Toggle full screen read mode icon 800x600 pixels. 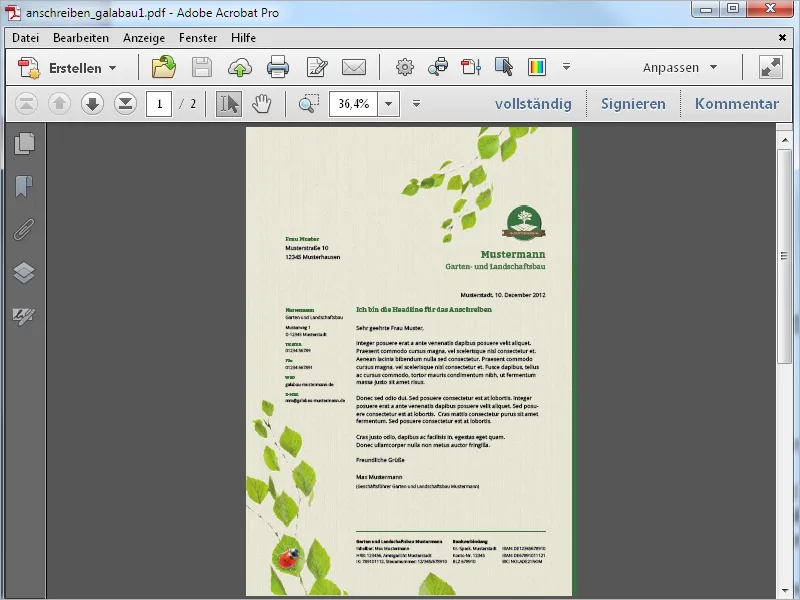tap(770, 67)
